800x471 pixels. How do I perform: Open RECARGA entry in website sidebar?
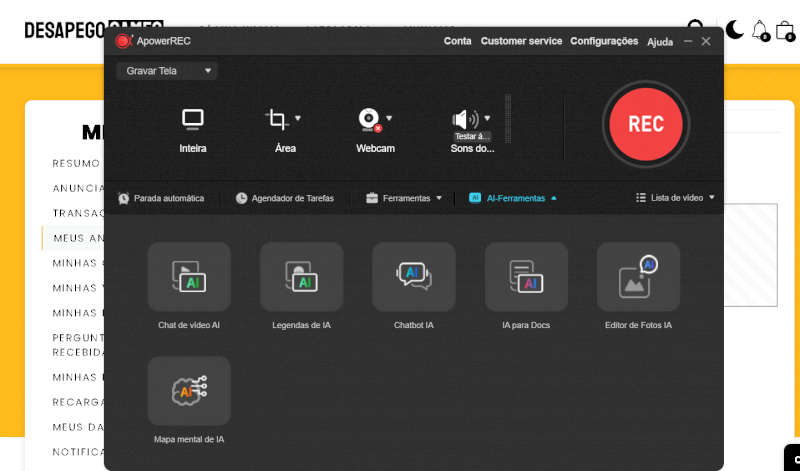point(78,402)
